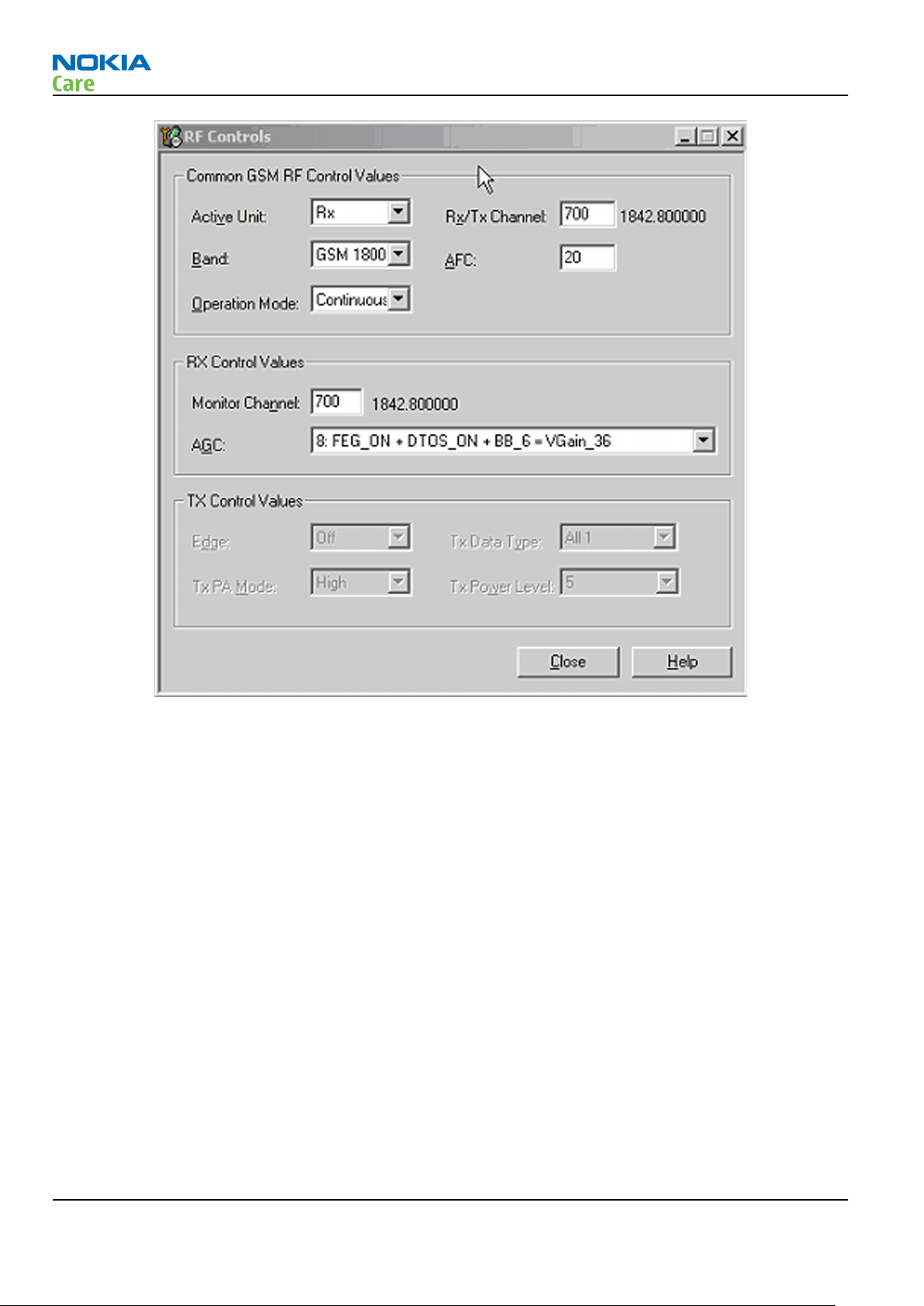Click the TX Control Values group heading
This screenshot has height=1306, width=924.
244,501
